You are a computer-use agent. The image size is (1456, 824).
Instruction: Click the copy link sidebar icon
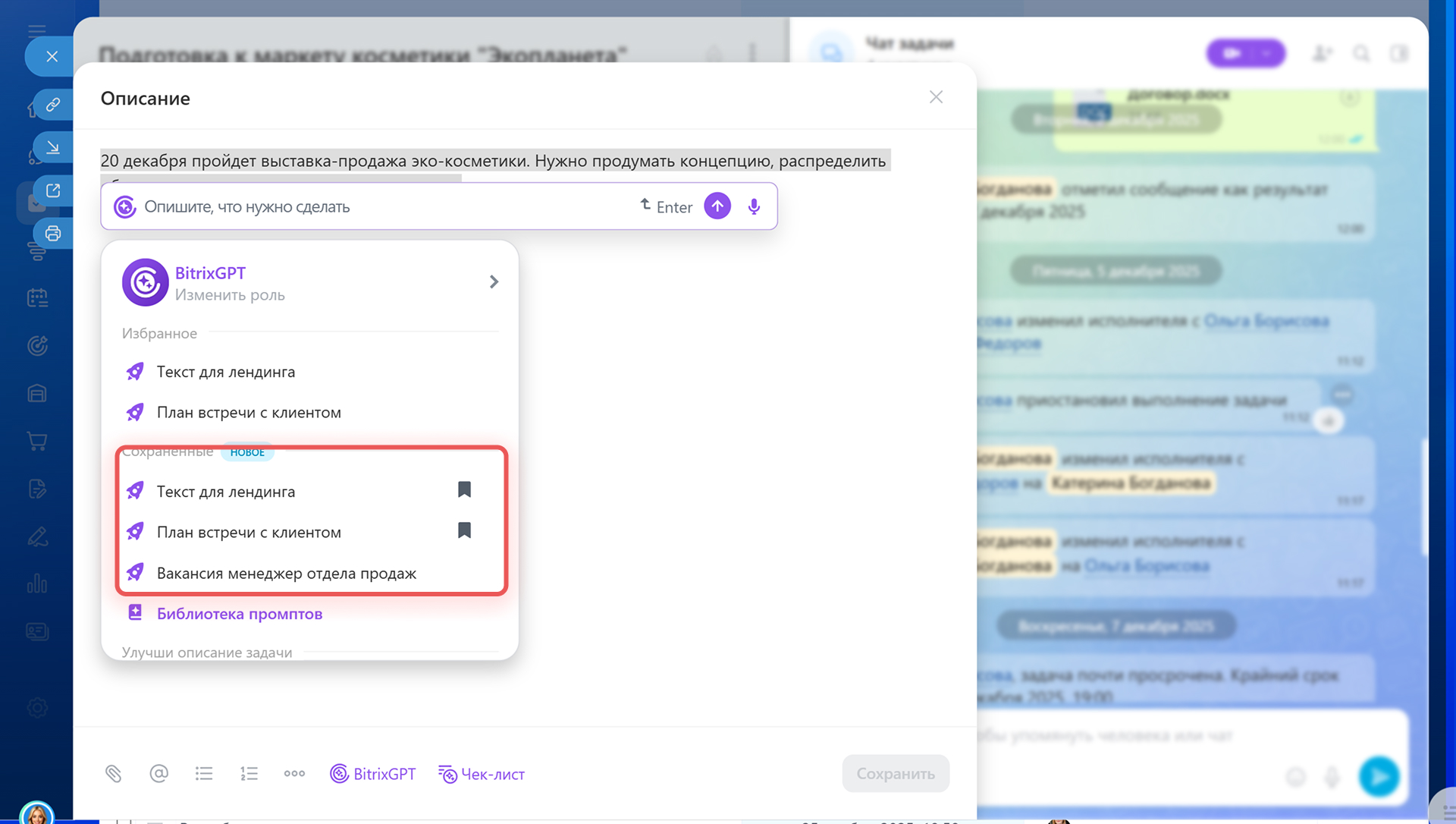[52, 105]
